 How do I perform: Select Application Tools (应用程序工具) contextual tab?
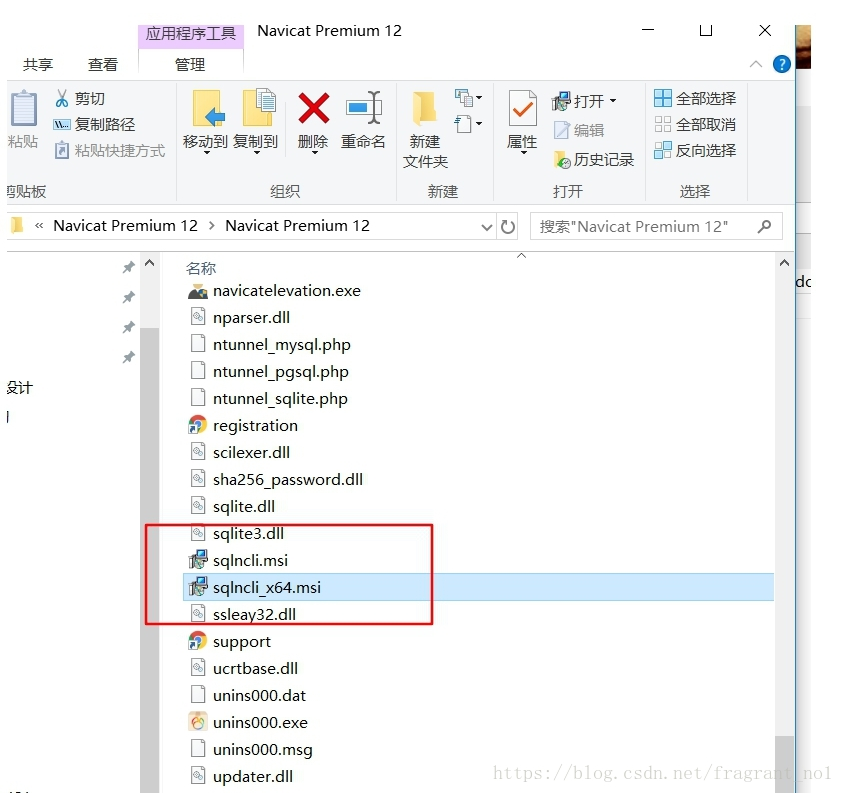pyautogui.click(x=191, y=34)
